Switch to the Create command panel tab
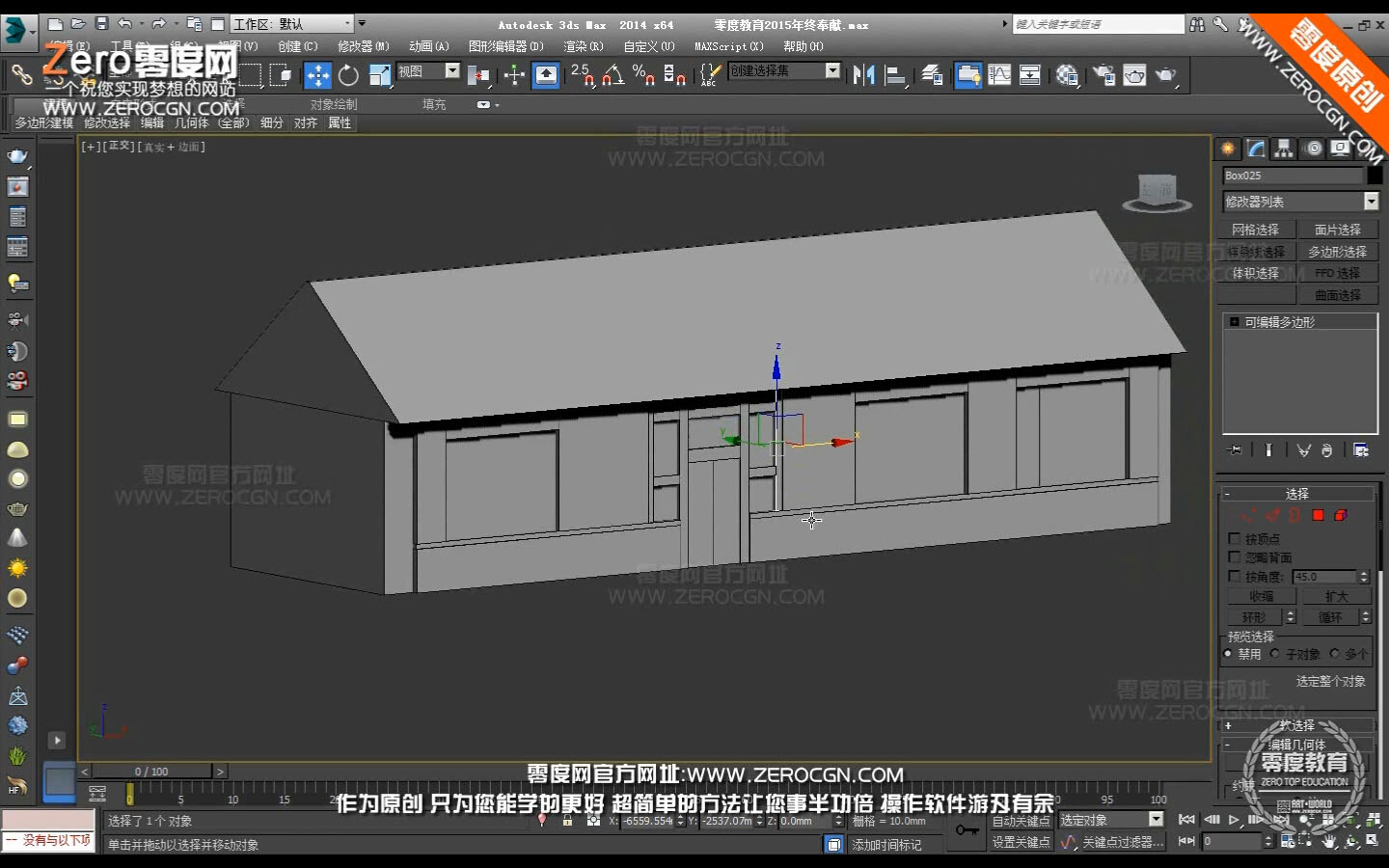The height and width of the screenshot is (868, 1389). click(1228, 149)
